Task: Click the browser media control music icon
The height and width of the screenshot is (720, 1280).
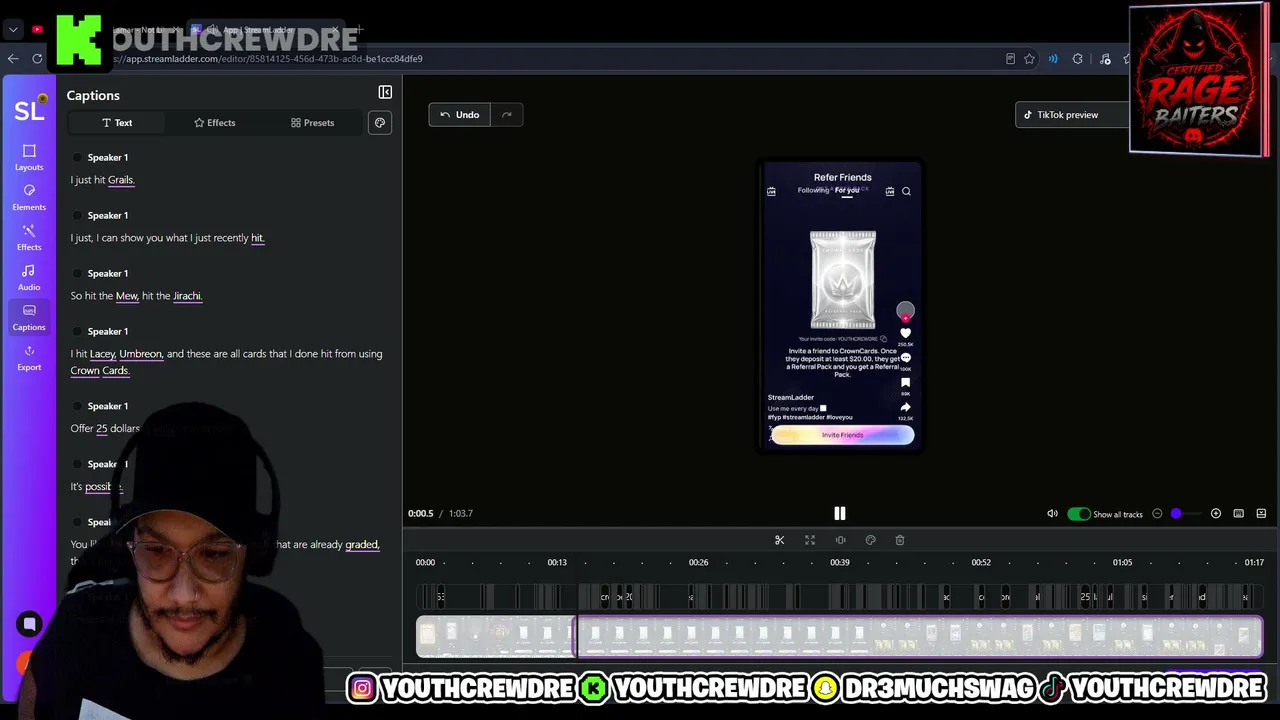Action: (x=1105, y=59)
